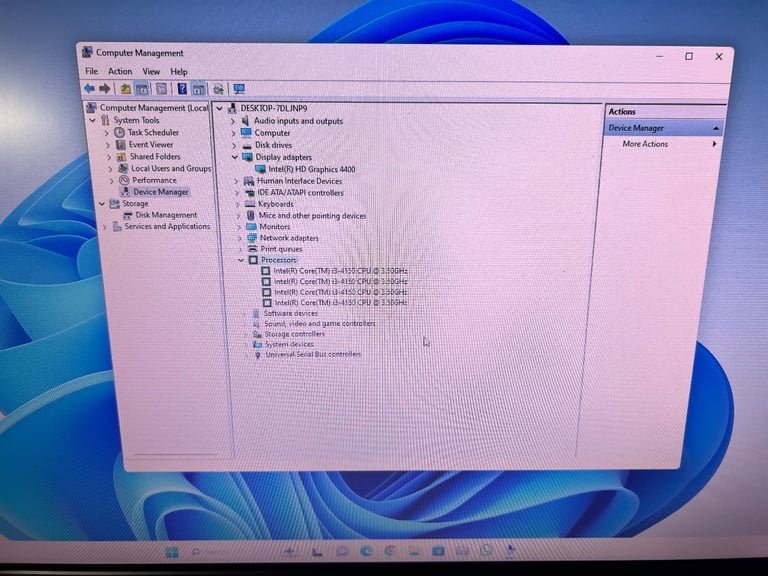Image resolution: width=768 pixels, height=576 pixels.
Task: Click the Human Interface Devices icon
Action: [249, 181]
